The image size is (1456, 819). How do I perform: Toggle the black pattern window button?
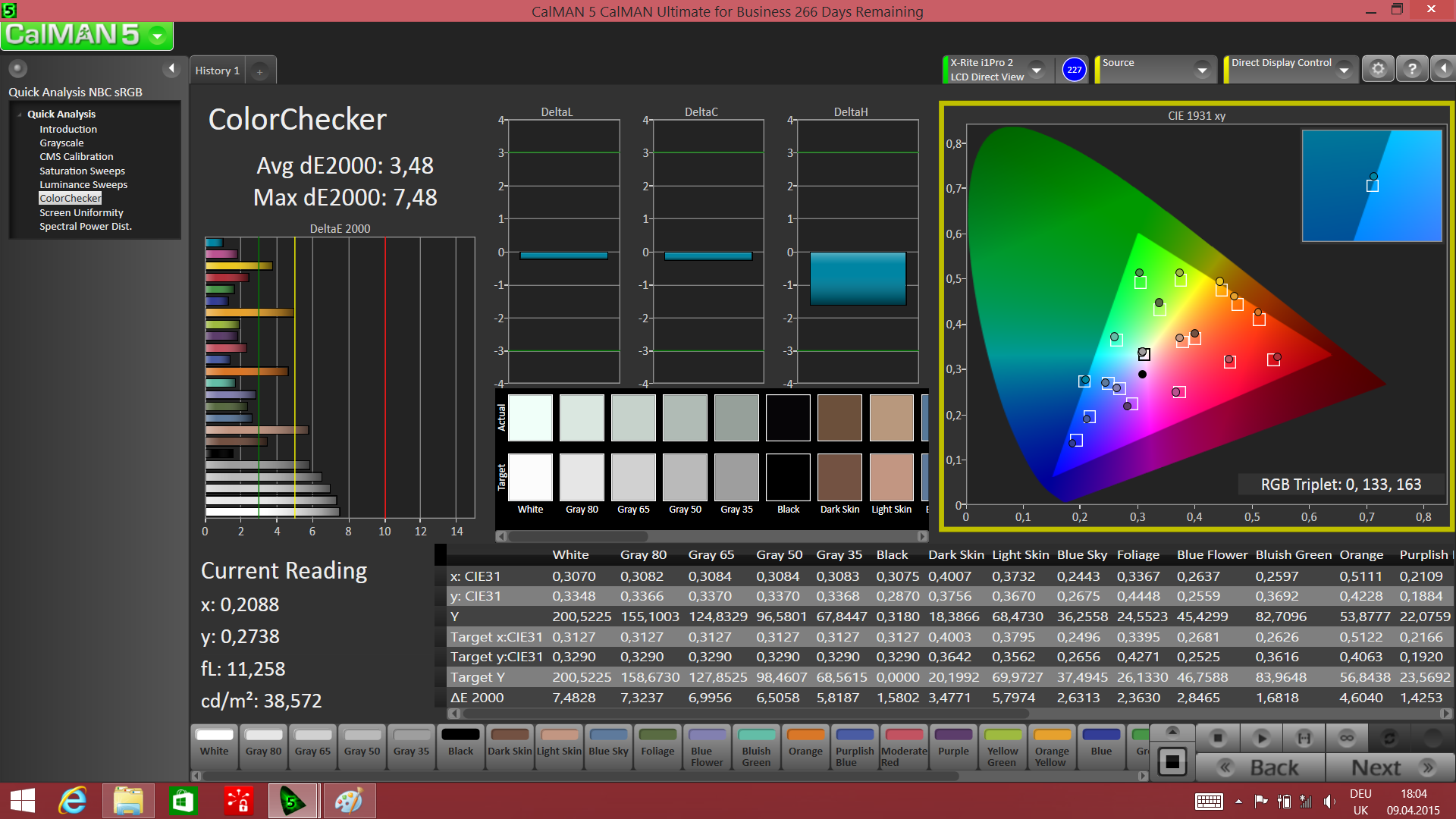1172,761
